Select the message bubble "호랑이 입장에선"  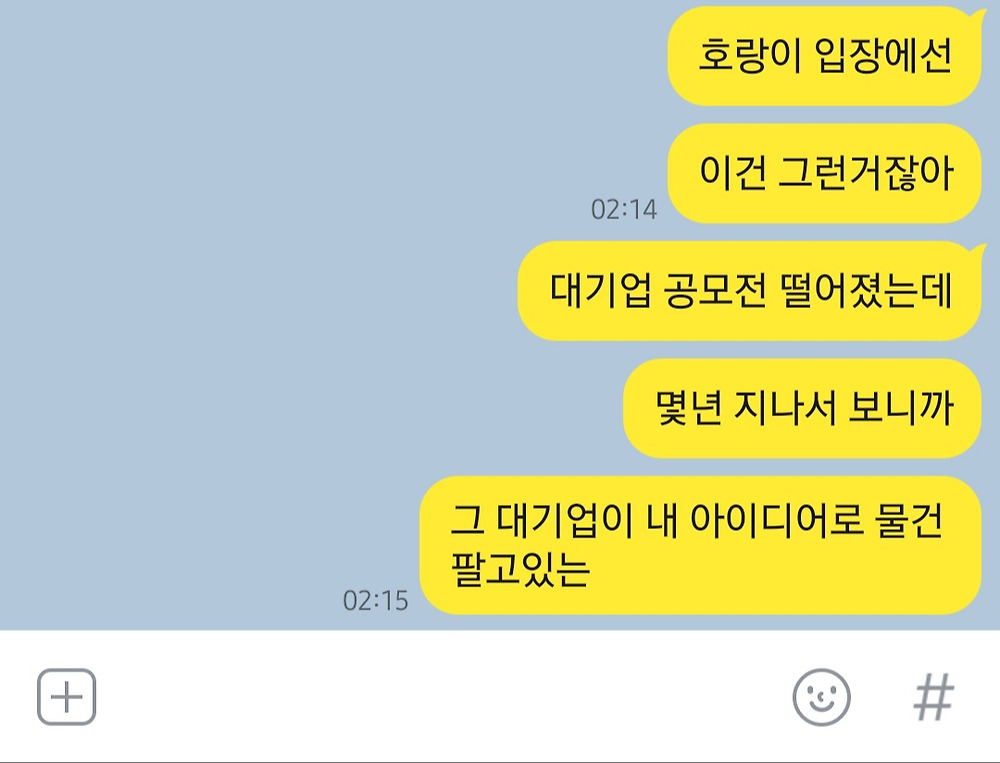[824, 56]
